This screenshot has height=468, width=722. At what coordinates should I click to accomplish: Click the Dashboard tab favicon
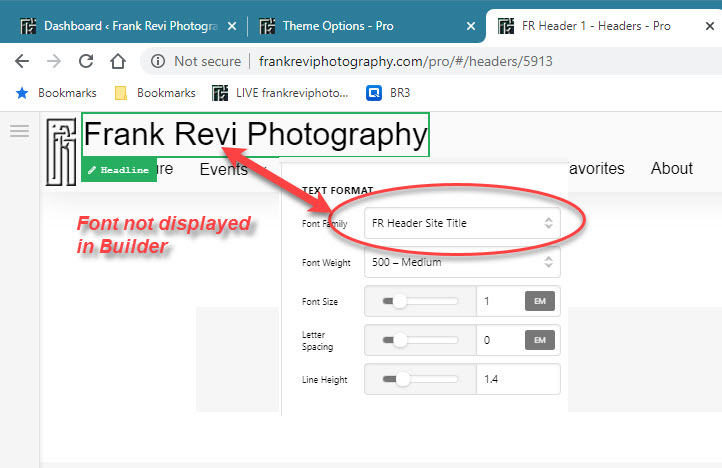[29, 26]
